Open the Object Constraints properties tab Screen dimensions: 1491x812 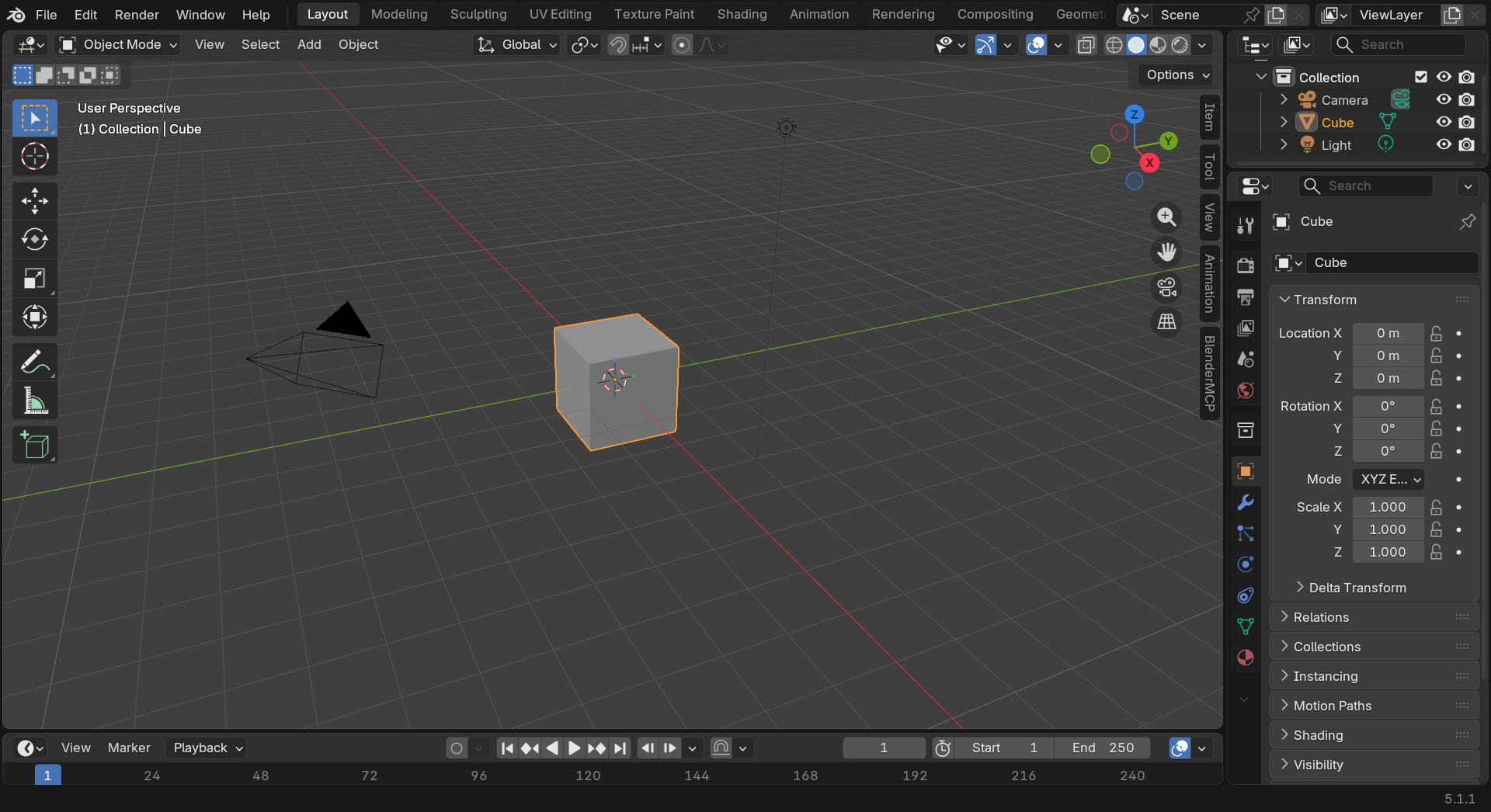tap(1246, 595)
